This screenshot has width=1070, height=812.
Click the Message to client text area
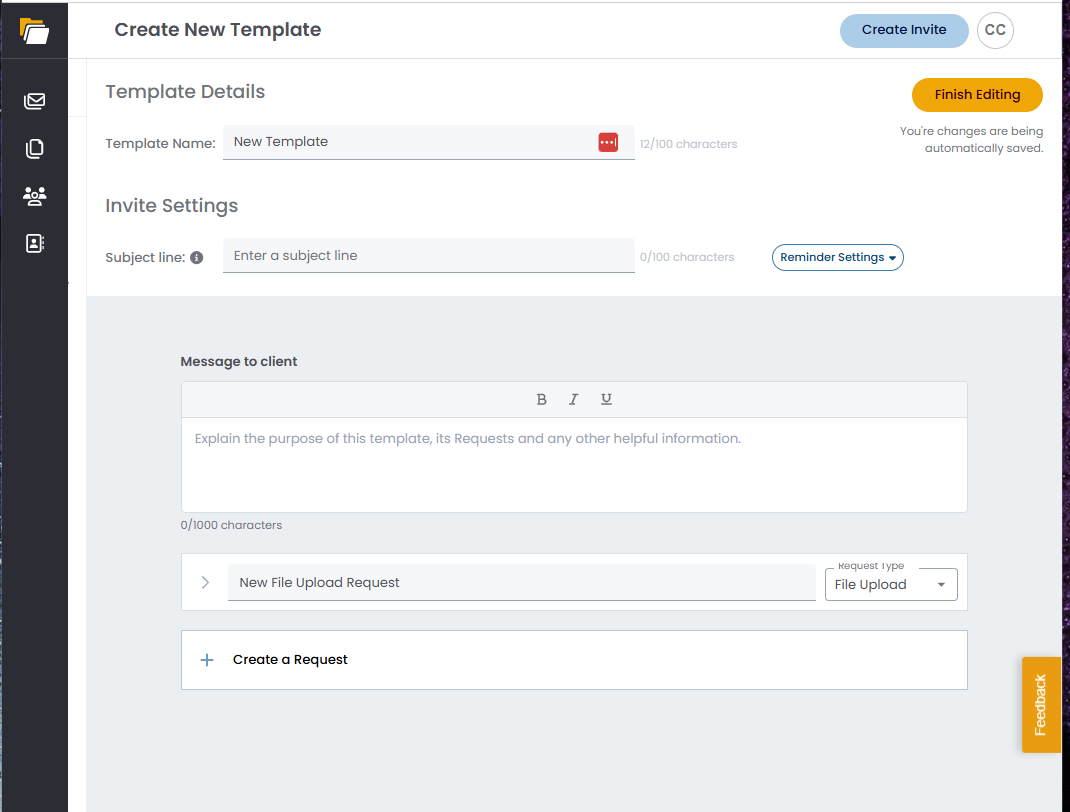(x=573, y=465)
